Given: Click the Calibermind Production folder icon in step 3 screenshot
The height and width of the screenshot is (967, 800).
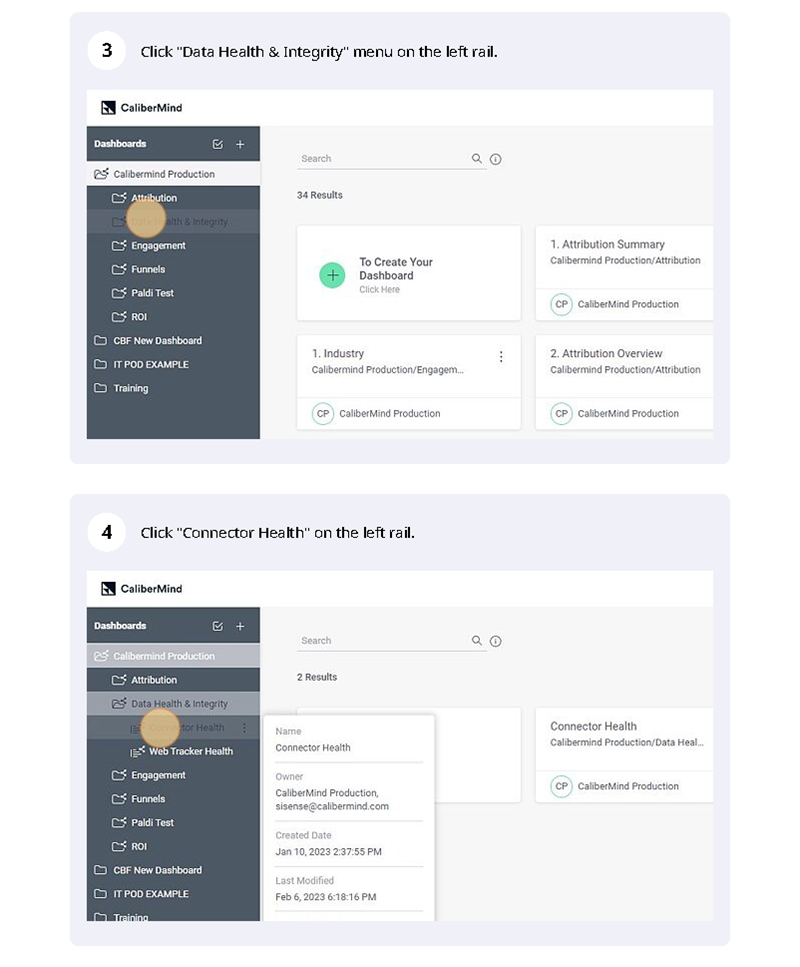Looking at the screenshot, I should [101, 174].
